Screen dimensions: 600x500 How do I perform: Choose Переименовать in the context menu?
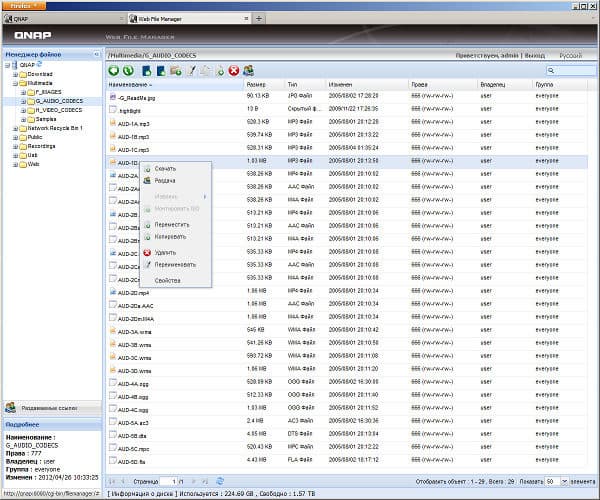tap(176, 265)
